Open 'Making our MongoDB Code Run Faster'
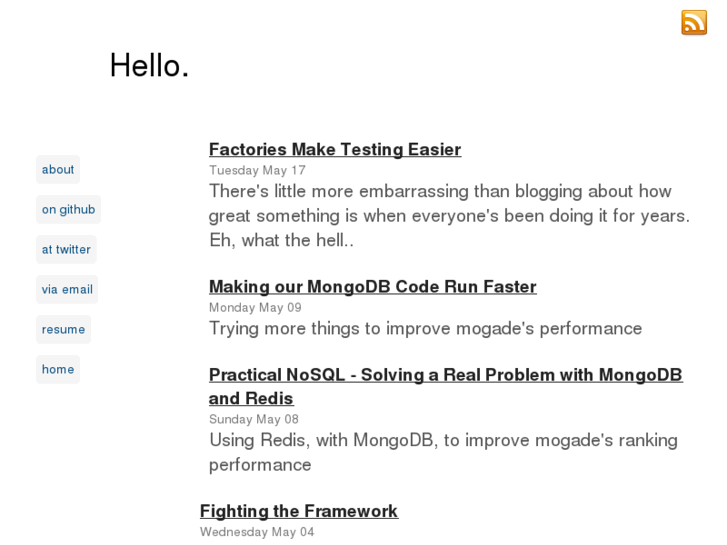This screenshot has width=727, height=545. pos(372,286)
